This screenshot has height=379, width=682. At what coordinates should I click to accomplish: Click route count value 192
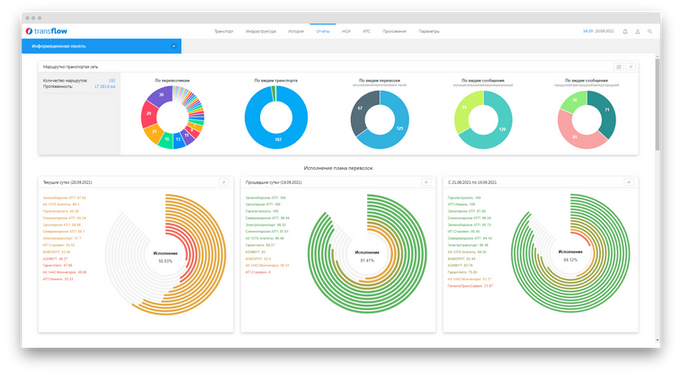(112, 80)
